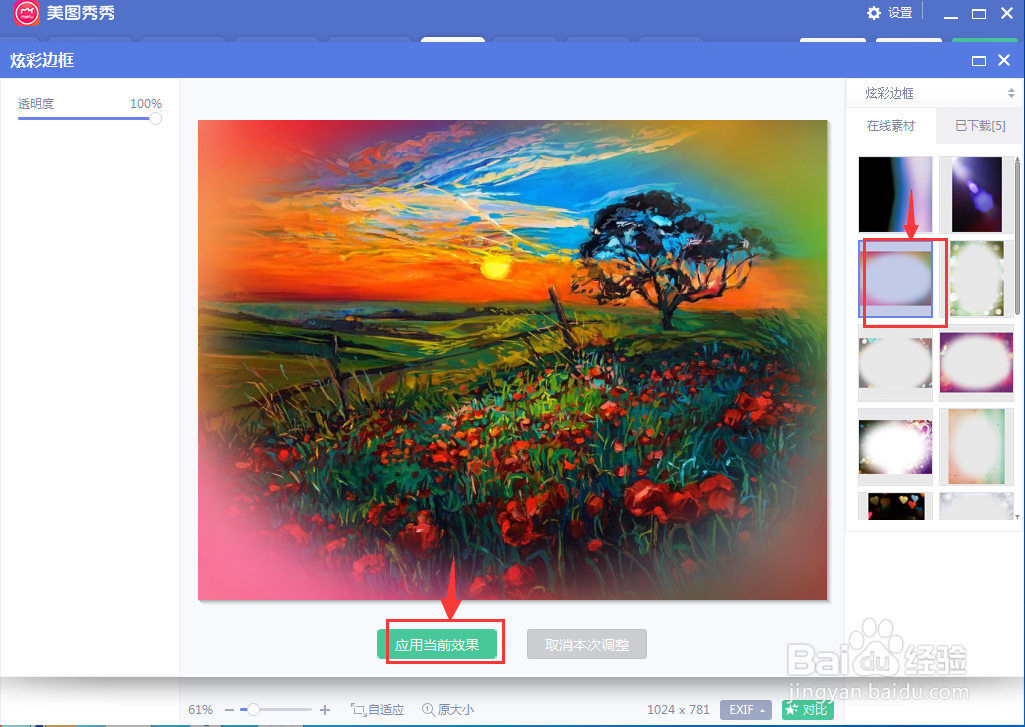1025x727 pixels.
Task: Close the 炫彩边框 dialog
Action: point(1005,60)
